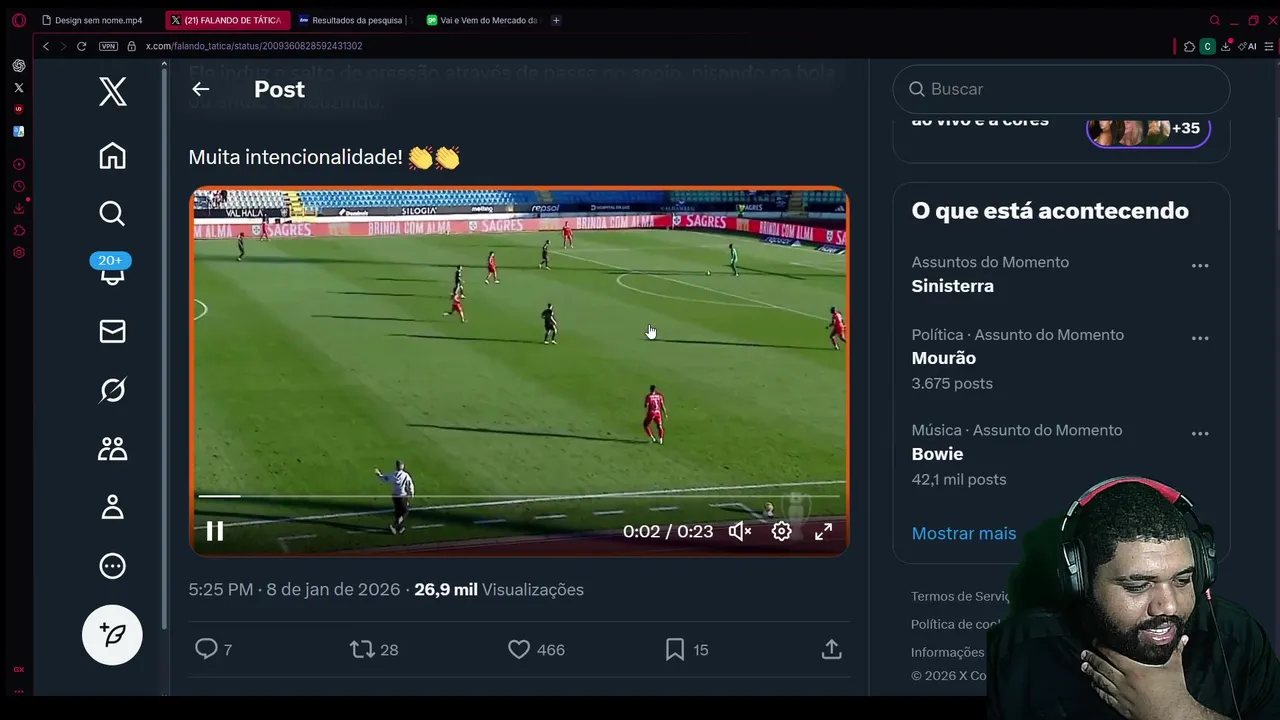Unmute the video sound
The image size is (1280, 720).
(x=740, y=531)
